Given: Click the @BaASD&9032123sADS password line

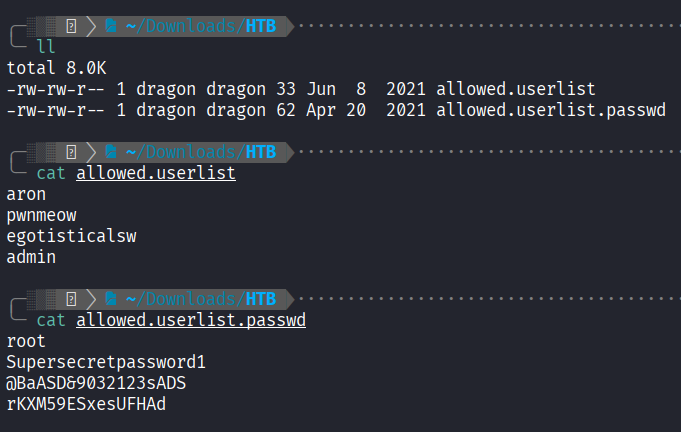Looking at the screenshot, I should [96, 383].
